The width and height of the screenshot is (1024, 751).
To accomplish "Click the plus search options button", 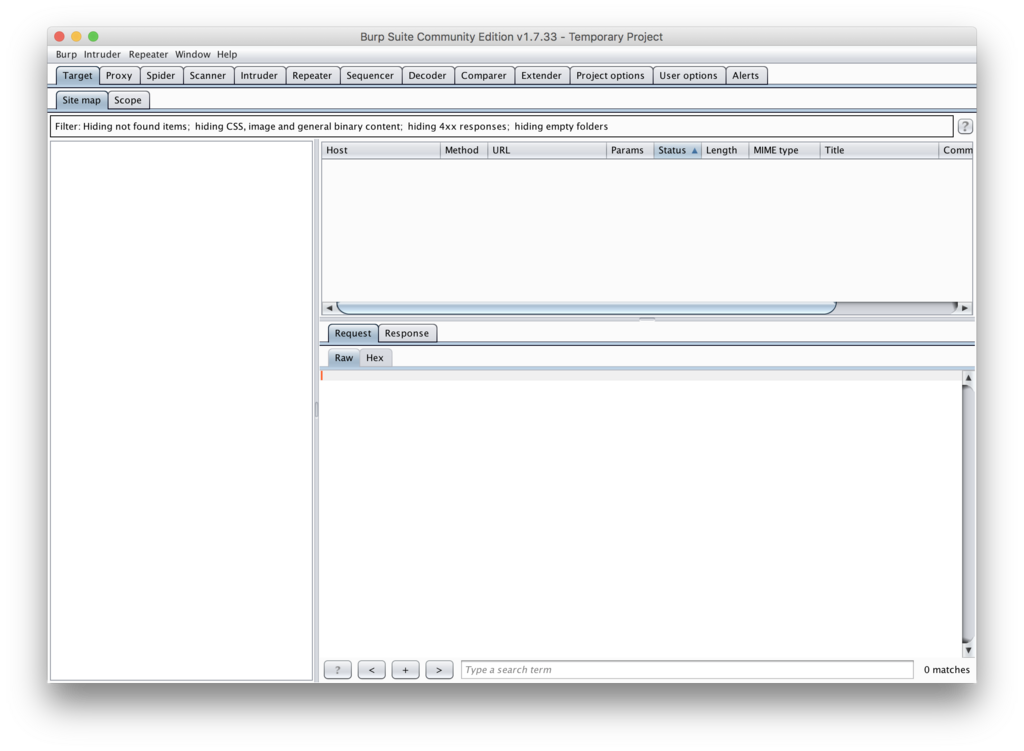I will (x=406, y=669).
